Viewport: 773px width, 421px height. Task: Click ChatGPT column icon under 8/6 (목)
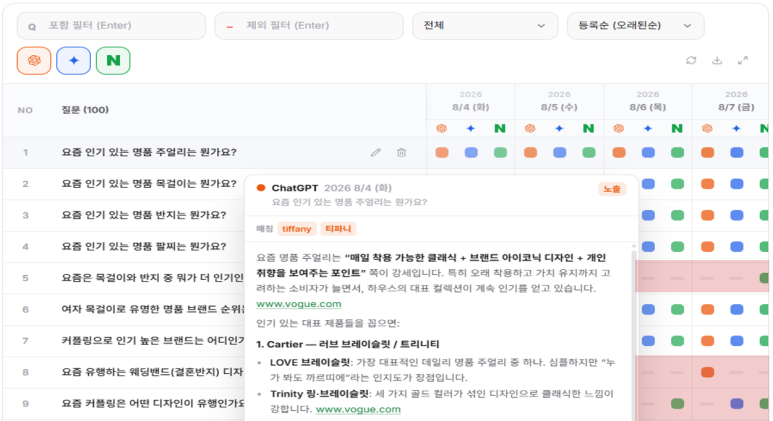point(618,129)
